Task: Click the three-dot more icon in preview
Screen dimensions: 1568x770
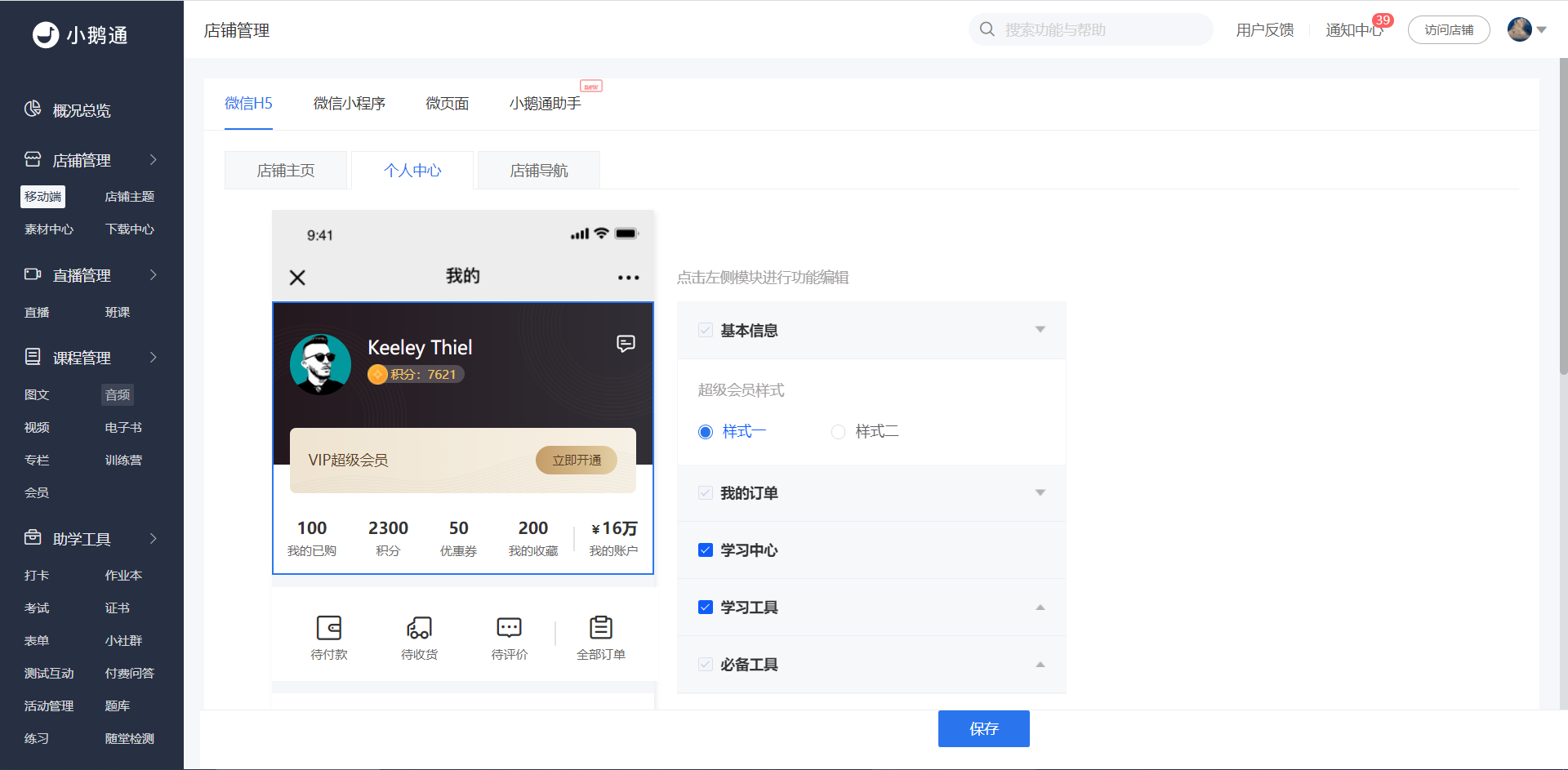Action: 629,278
